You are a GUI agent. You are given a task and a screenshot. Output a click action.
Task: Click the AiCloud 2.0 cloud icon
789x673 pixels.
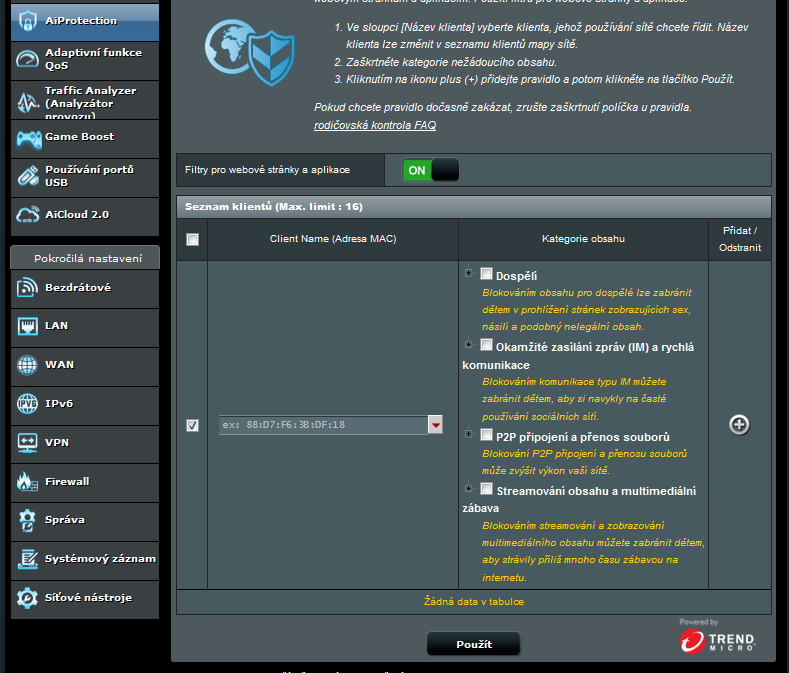27,215
